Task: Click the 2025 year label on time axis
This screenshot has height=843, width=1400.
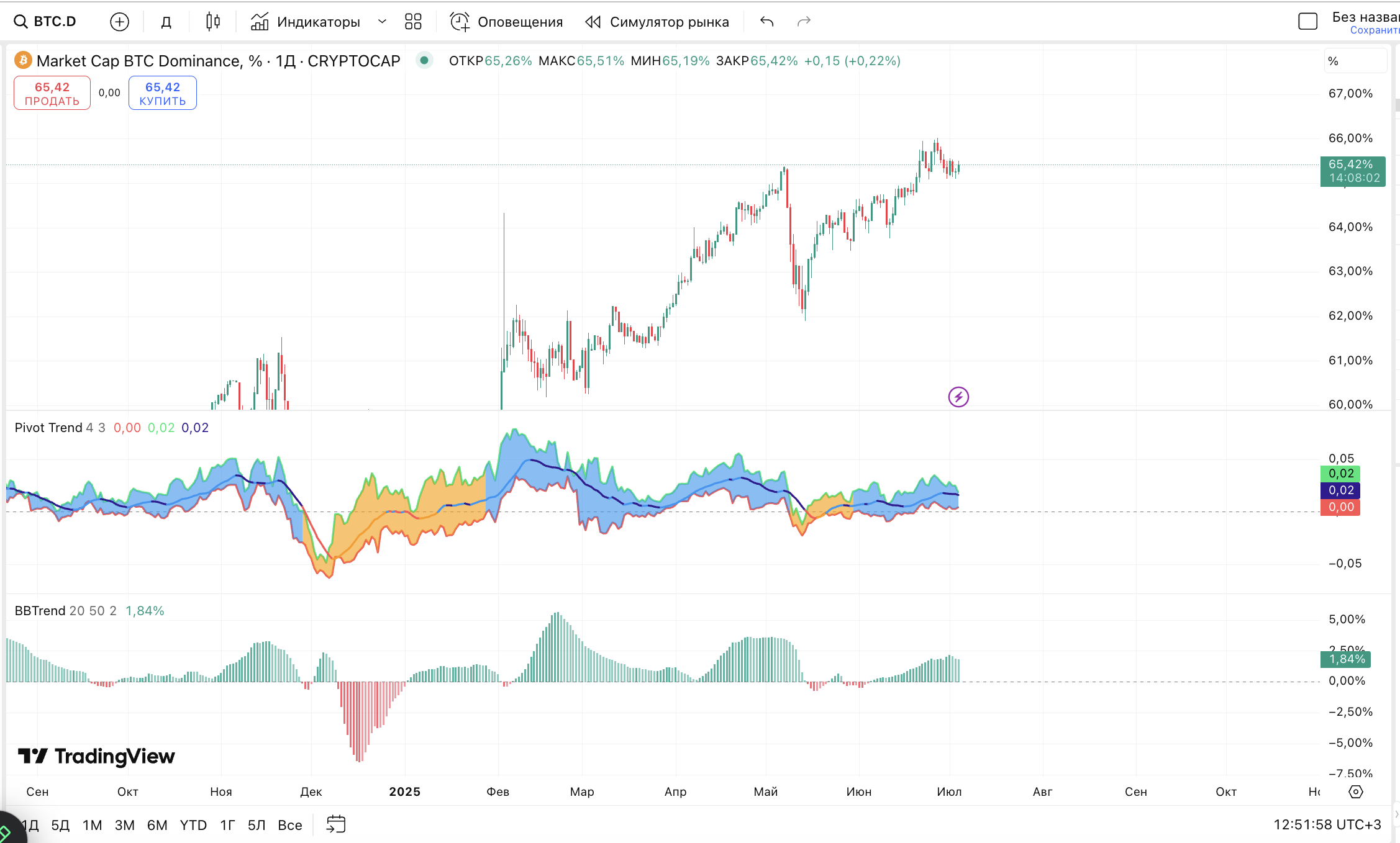Action: (405, 791)
